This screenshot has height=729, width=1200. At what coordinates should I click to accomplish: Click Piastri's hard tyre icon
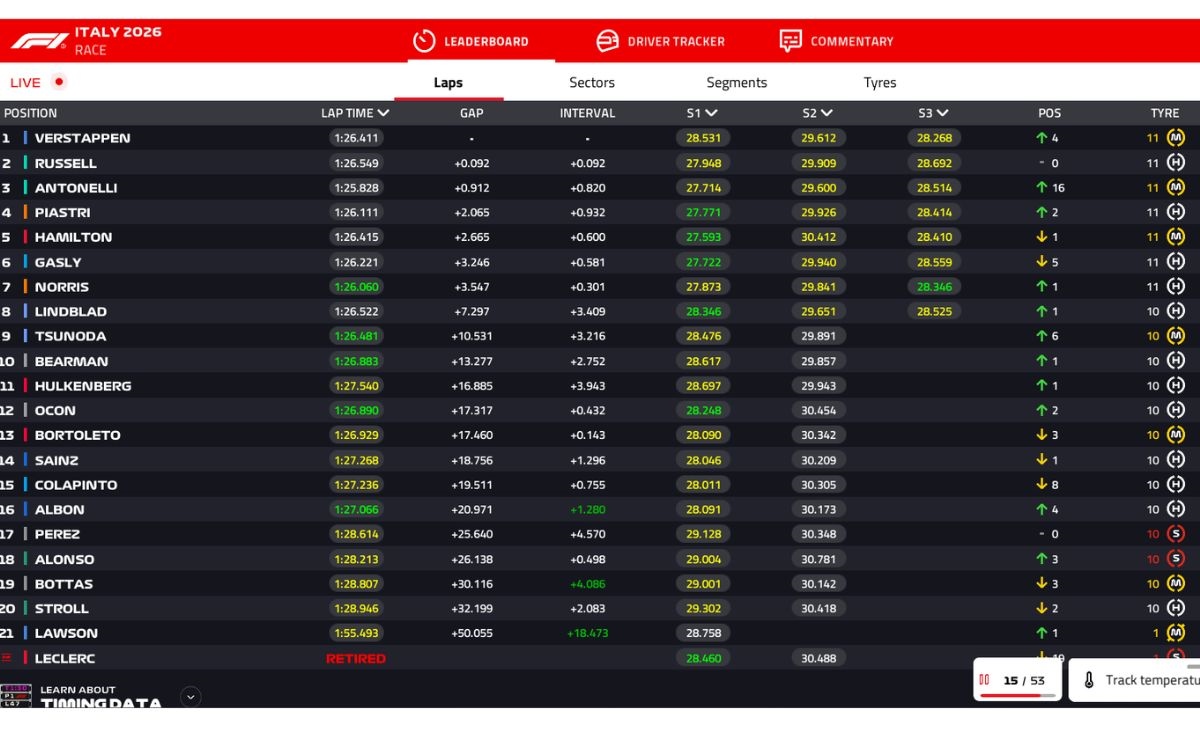click(x=1176, y=212)
